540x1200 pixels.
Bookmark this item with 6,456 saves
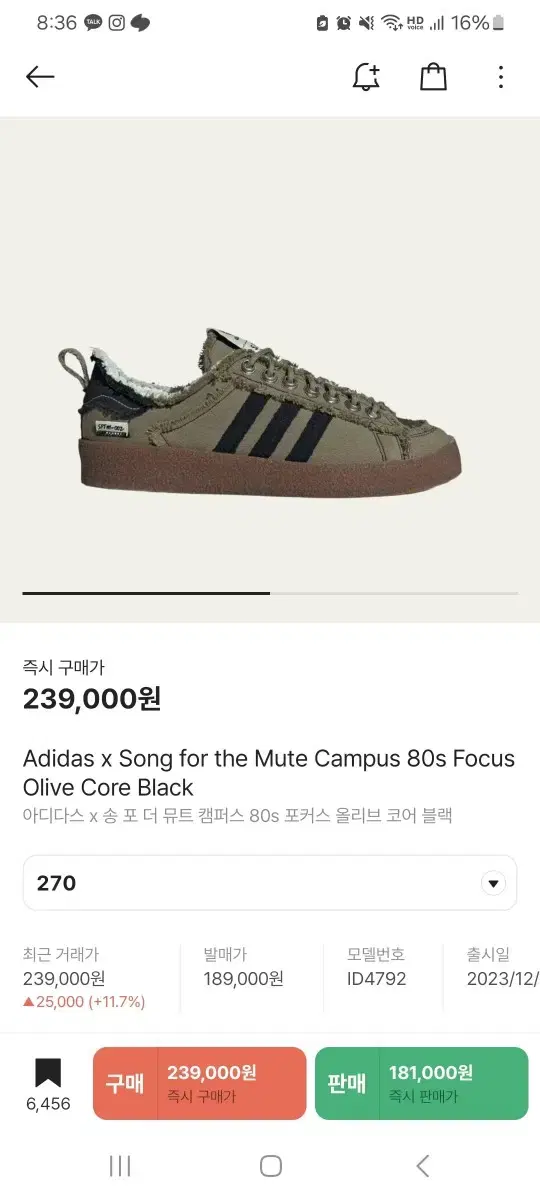47,1084
